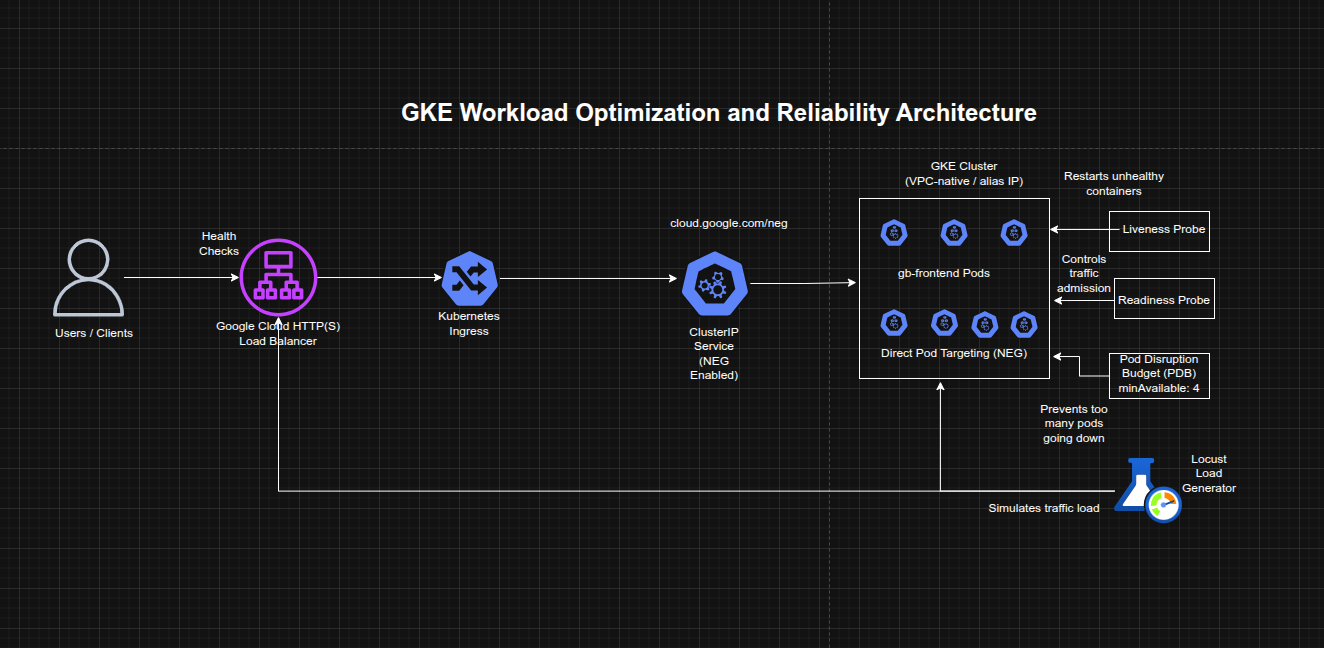The width and height of the screenshot is (1324, 648).
Task: Open the cloud.google.com/neg link label
Action: [x=729, y=223]
